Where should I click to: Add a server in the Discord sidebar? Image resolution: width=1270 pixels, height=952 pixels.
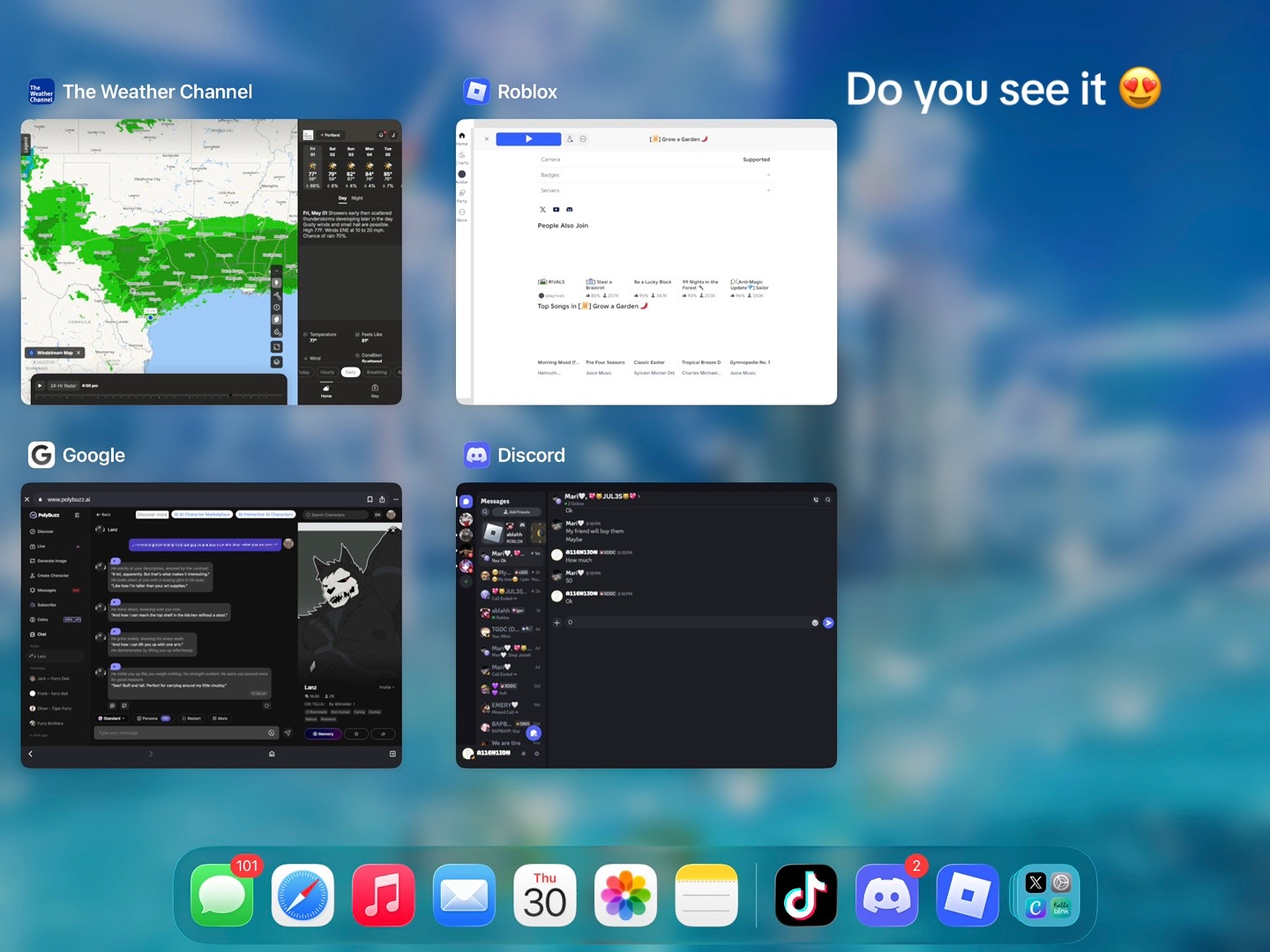pyautogui.click(x=466, y=582)
